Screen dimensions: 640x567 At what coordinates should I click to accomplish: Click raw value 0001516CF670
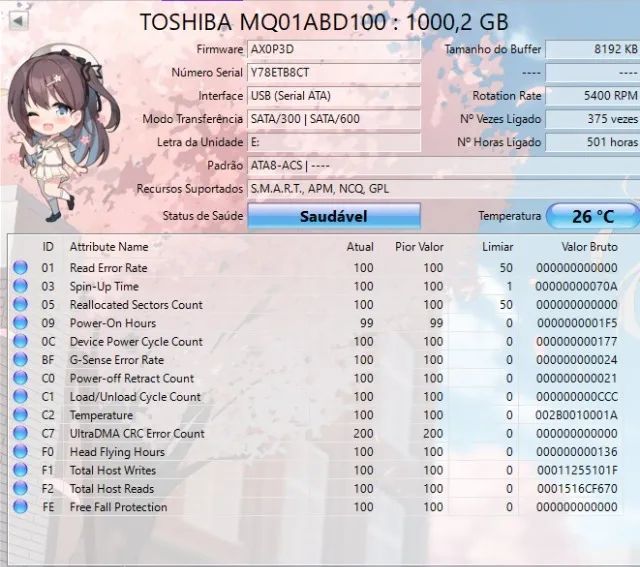point(577,489)
